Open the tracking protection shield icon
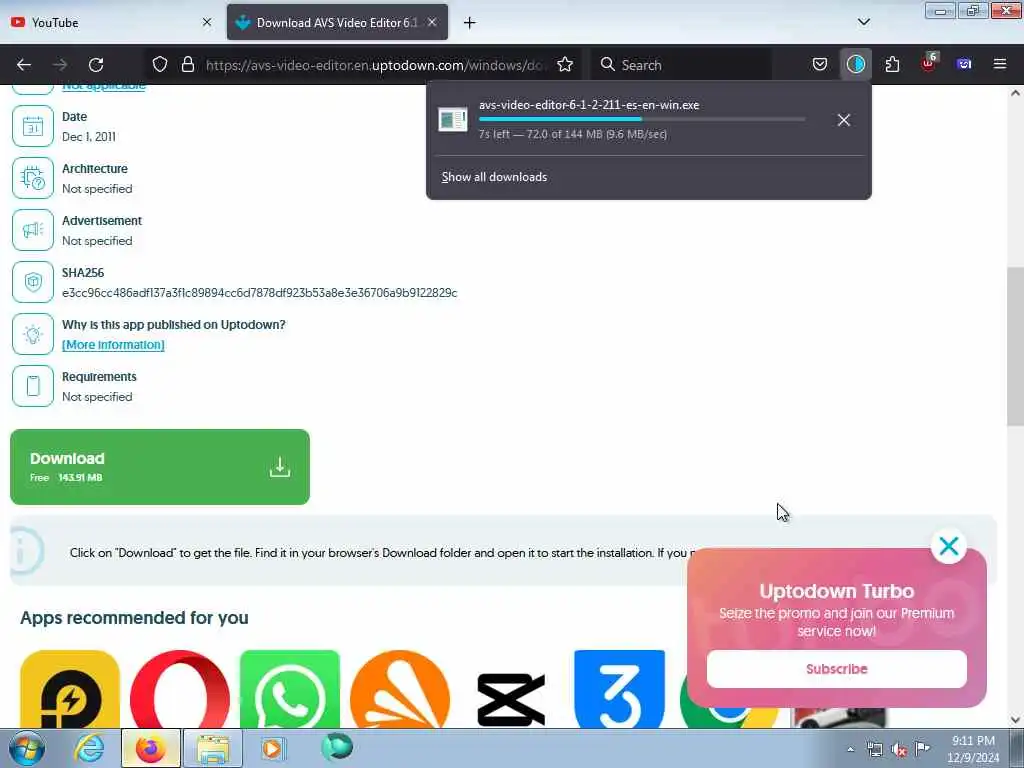This screenshot has height=768, width=1024. (x=160, y=65)
